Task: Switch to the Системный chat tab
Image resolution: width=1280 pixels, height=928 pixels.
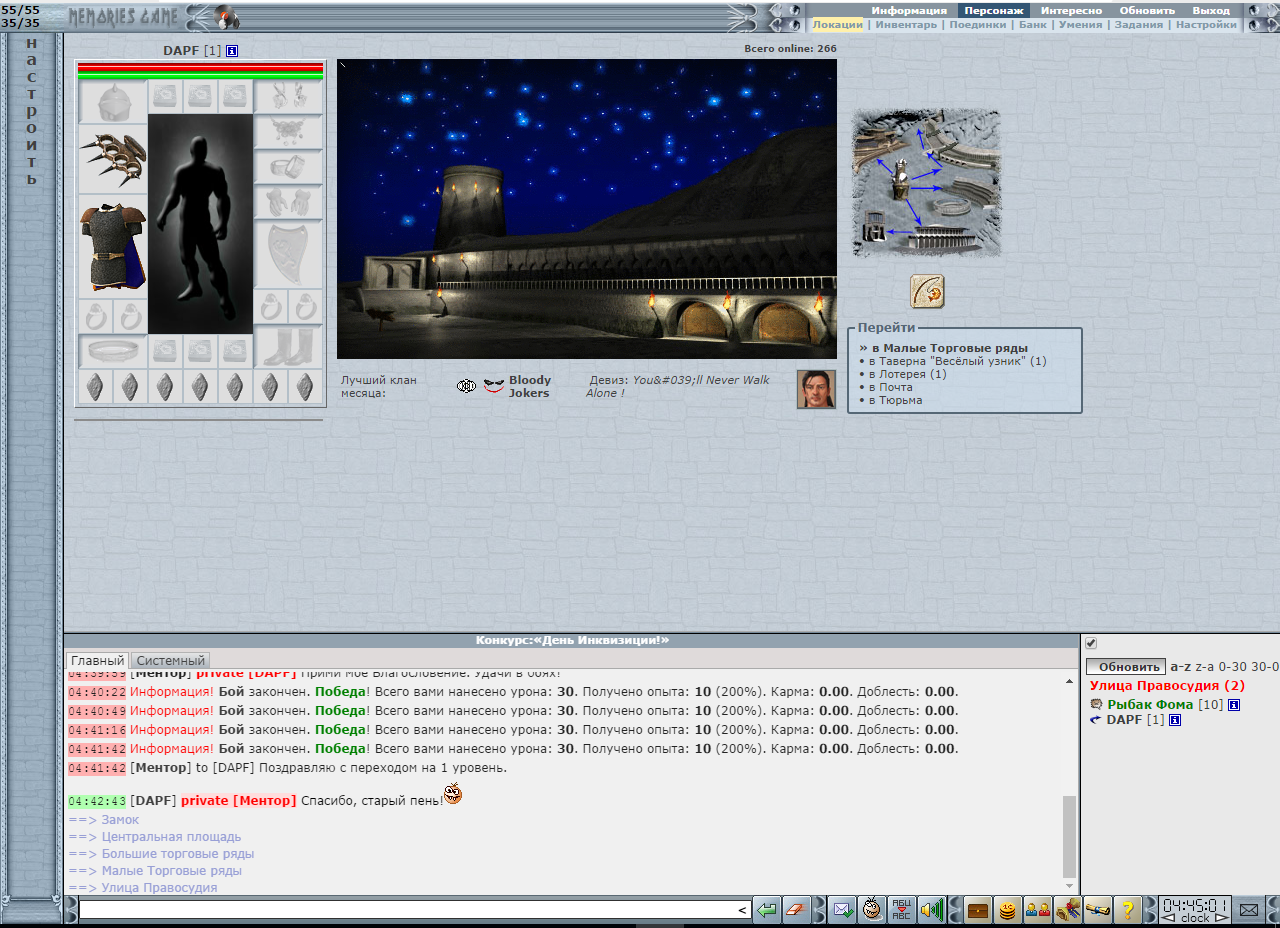Action: coord(171,661)
